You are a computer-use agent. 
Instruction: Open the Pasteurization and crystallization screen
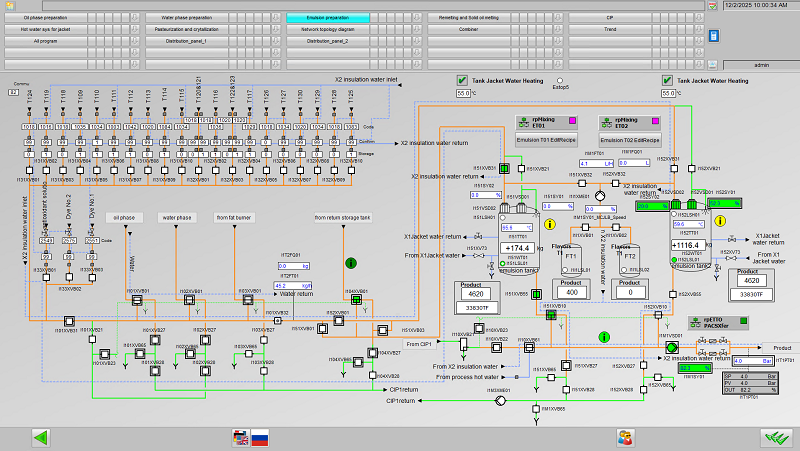(x=187, y=30)
